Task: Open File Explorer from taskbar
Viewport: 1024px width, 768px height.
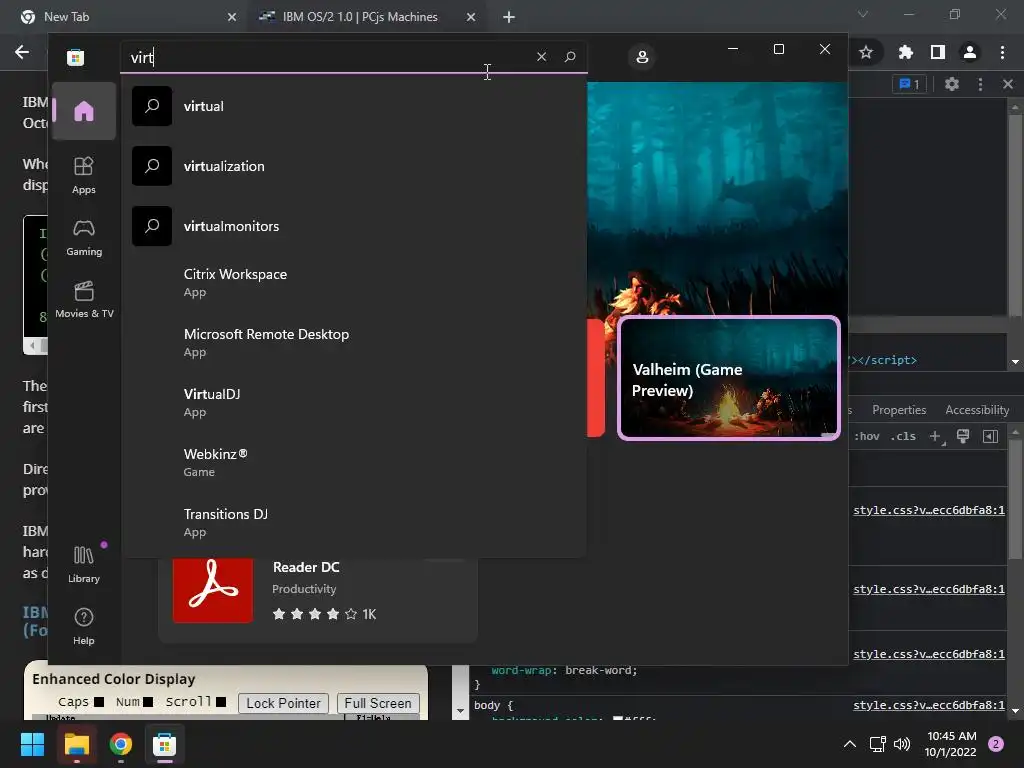Action: (x=76, y=744)
